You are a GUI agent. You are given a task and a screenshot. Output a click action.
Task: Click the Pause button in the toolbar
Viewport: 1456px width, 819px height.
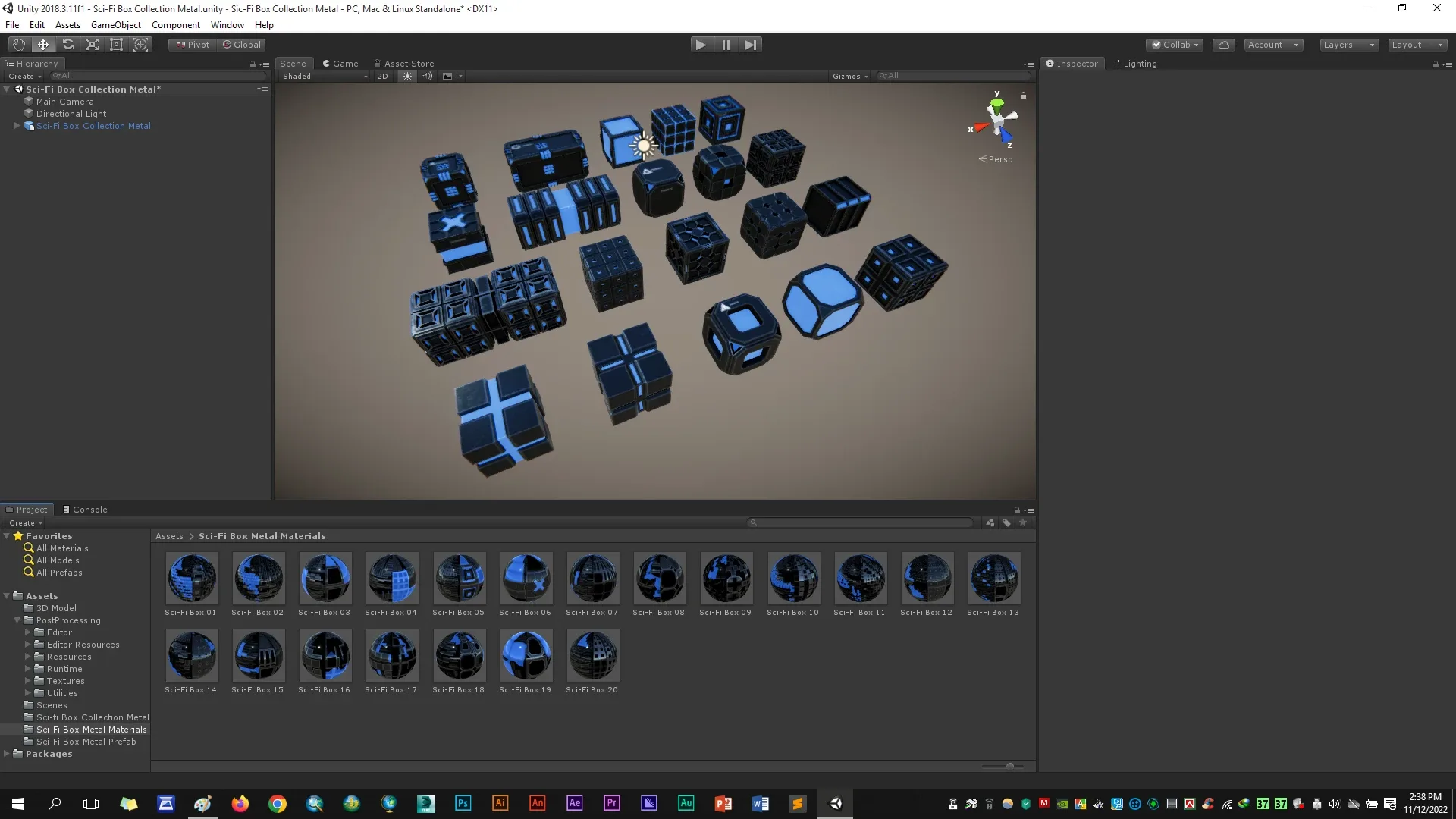(725, 44)
